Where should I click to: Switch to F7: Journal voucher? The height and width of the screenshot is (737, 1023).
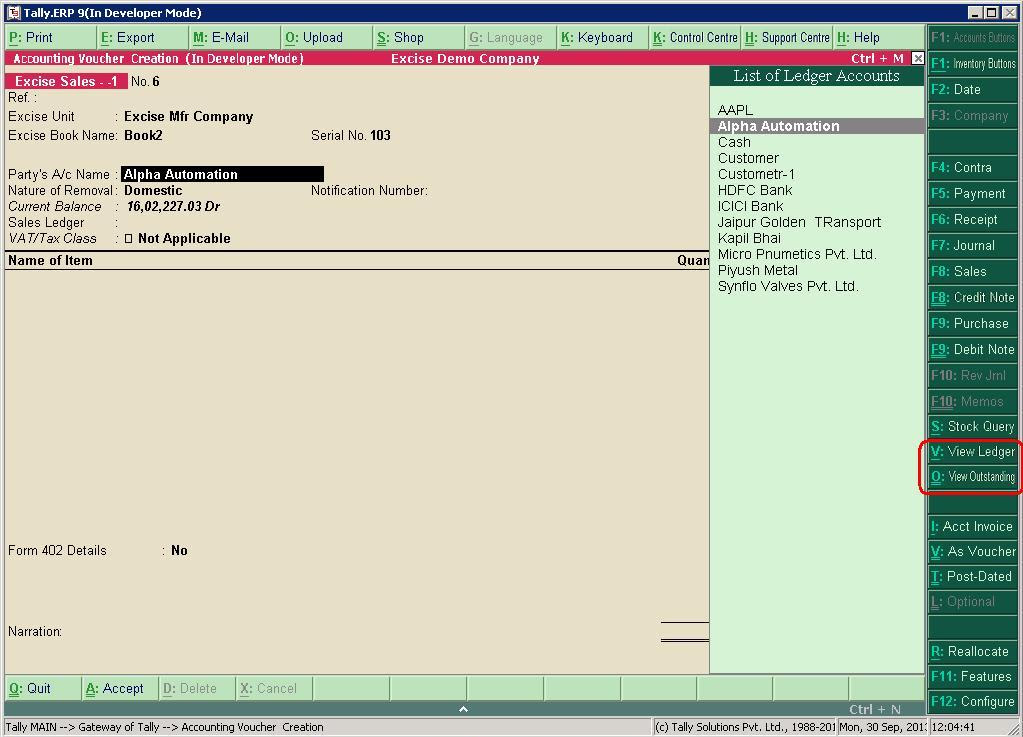972,246
